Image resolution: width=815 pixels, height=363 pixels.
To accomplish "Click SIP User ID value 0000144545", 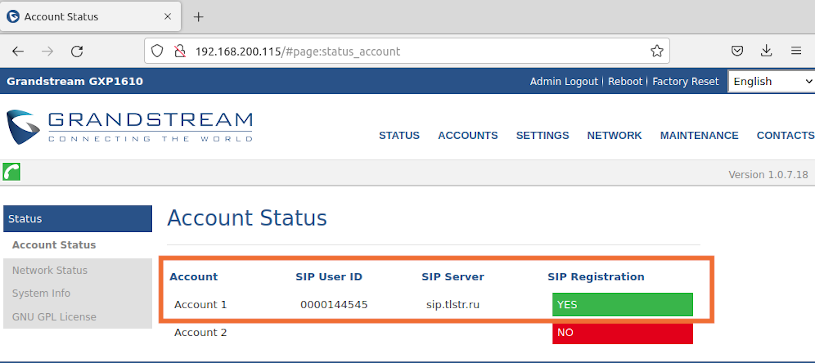I will (334, 304).
